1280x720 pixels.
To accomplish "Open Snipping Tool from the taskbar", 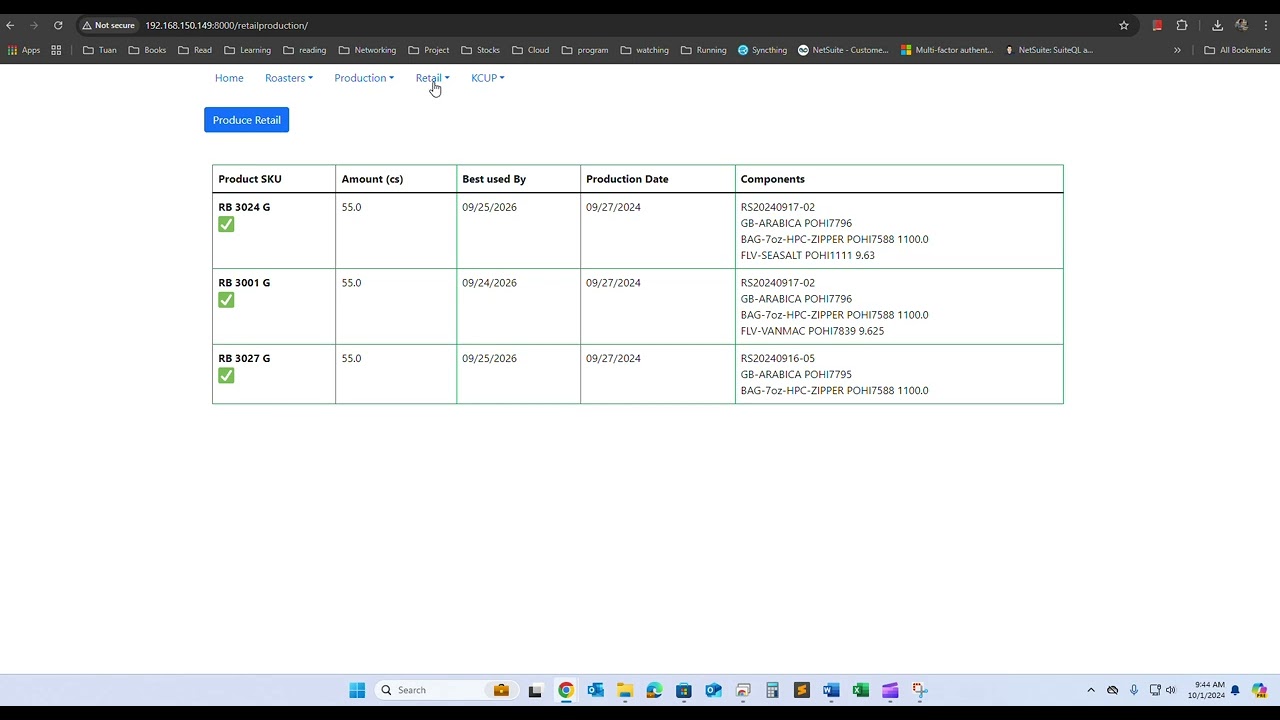I will 919,690.
